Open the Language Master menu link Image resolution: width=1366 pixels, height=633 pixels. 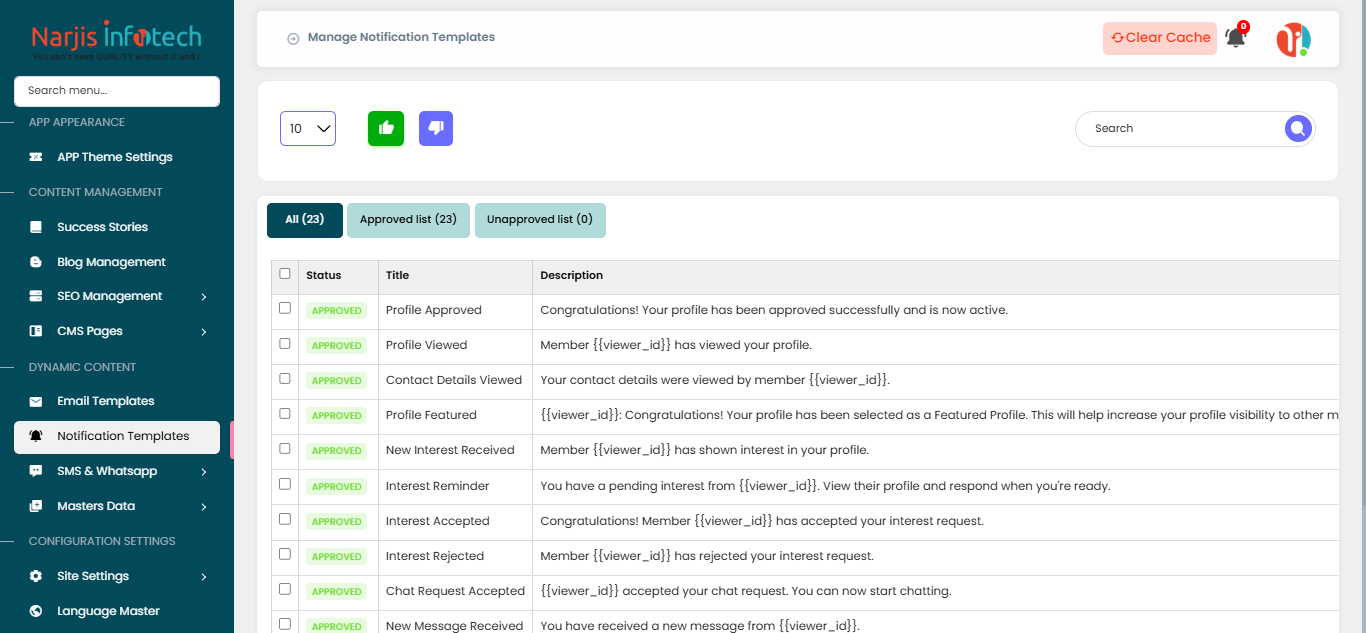click(x=108, y=611)
